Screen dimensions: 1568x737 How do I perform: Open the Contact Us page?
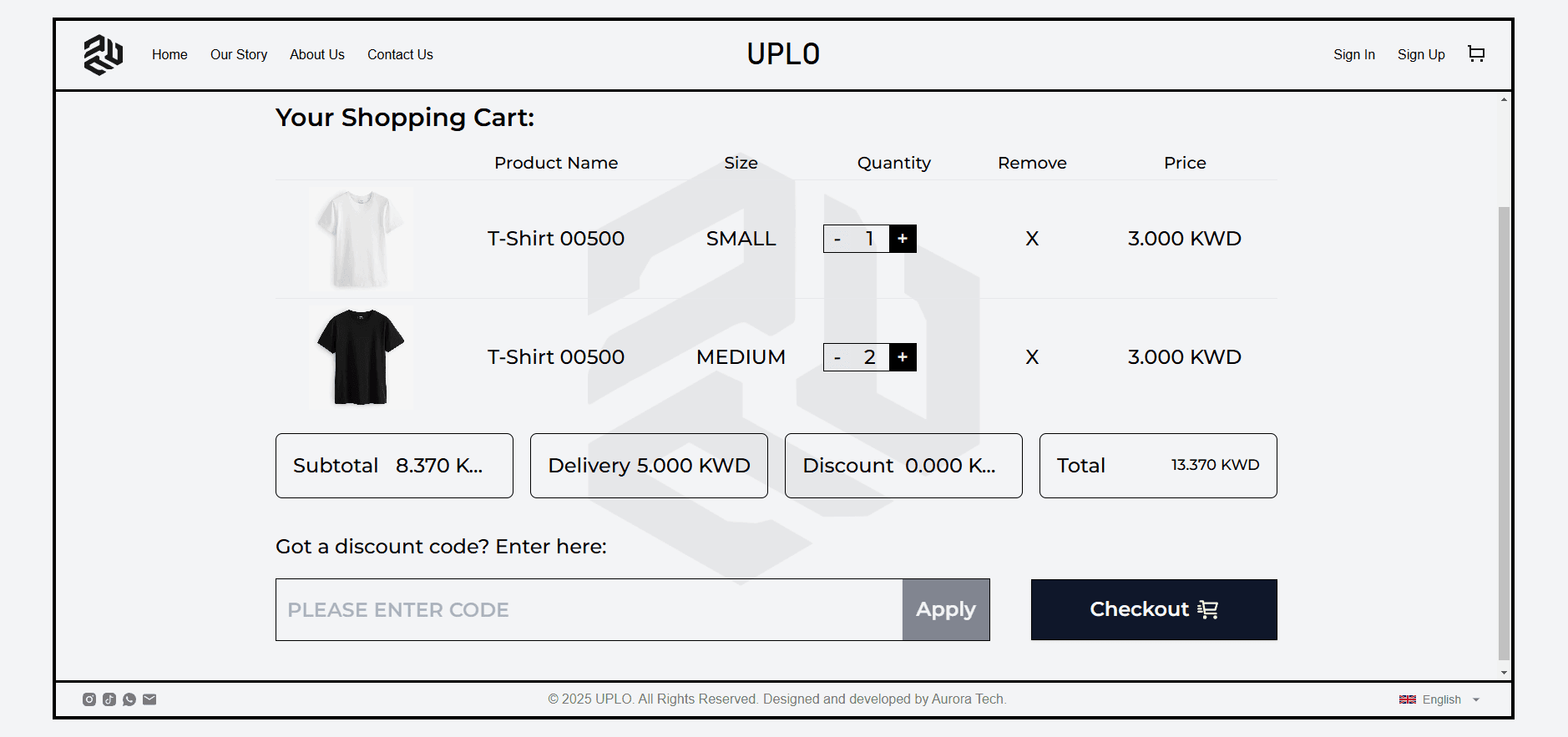(400, 54)
